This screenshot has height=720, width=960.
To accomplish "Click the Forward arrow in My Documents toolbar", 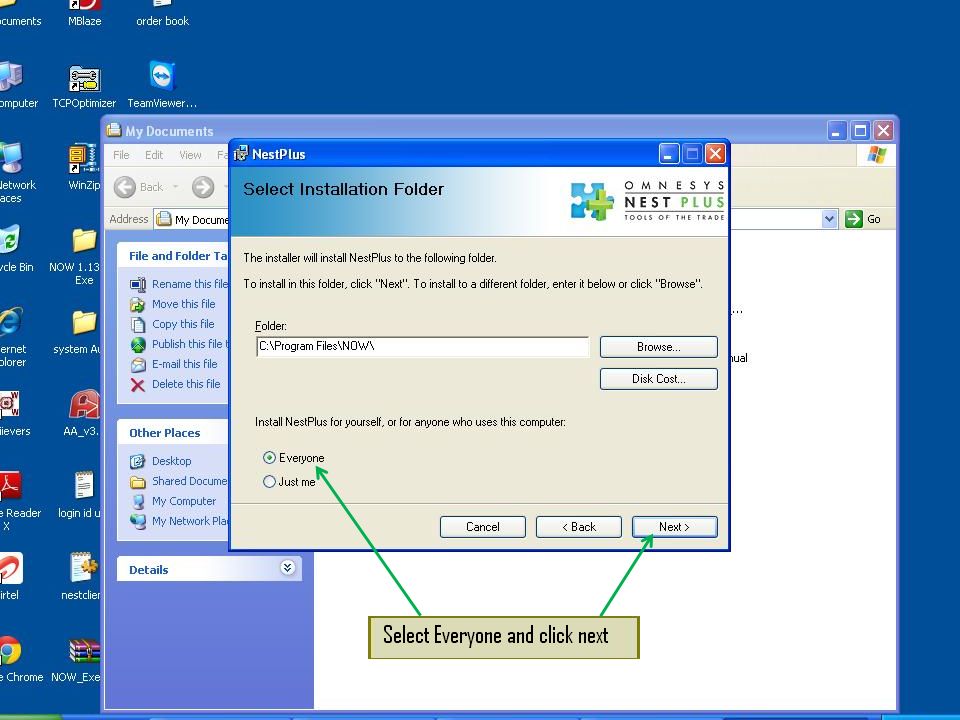I will coord(203,187).
